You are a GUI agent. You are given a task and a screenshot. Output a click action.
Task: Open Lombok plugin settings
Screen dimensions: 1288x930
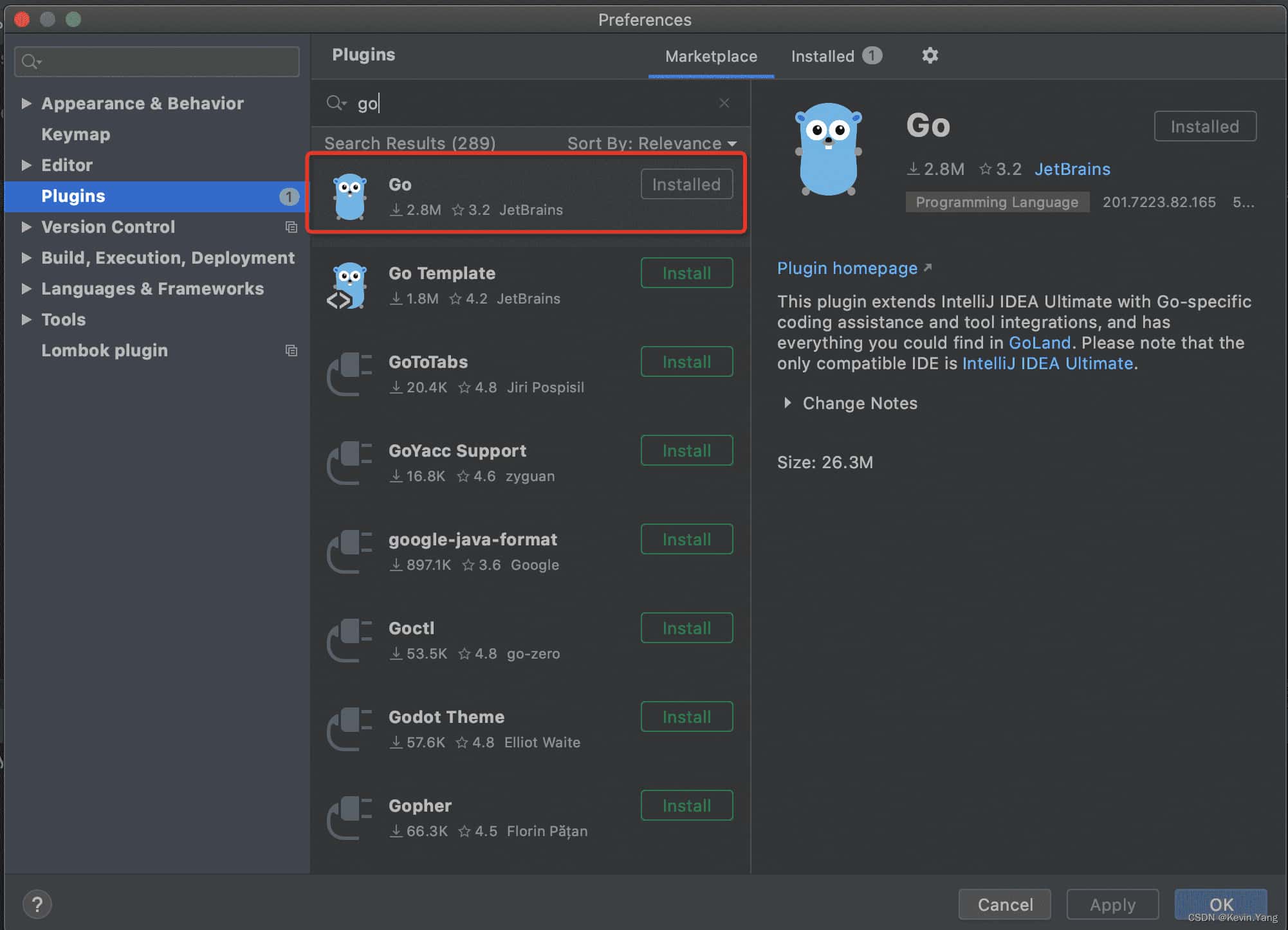point(104,351)
